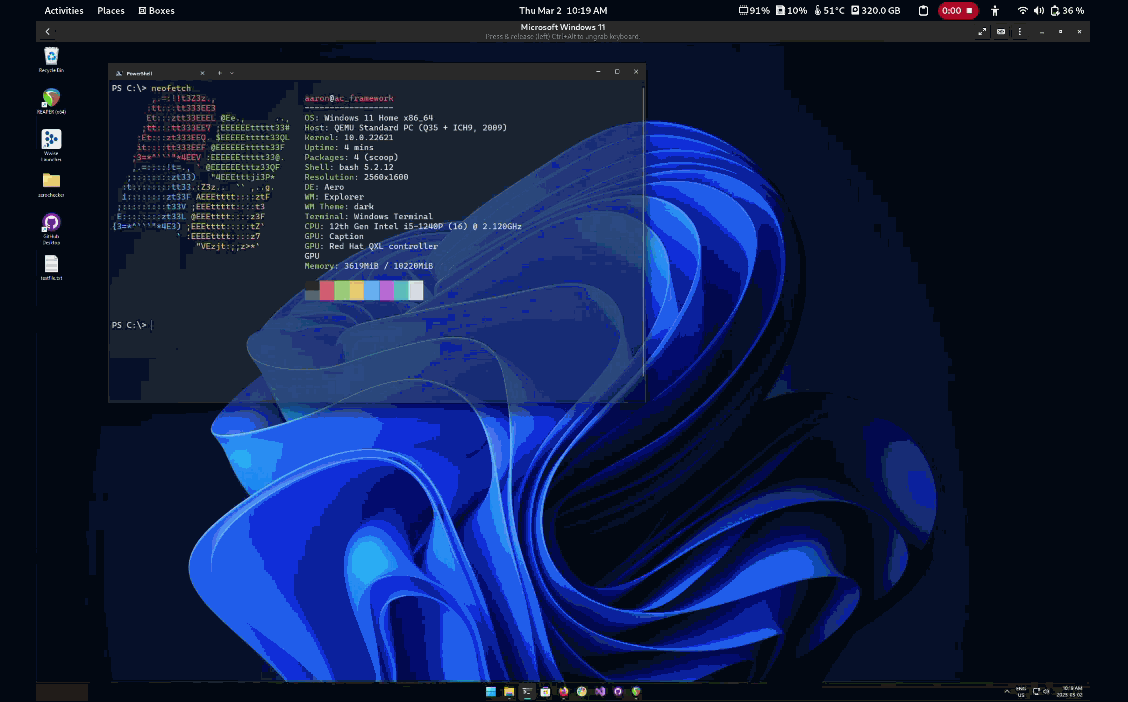Click the 'GPU: Red Hat QXL controller' line
Screen dimensions: 1128x702
(x=371, y=246)
